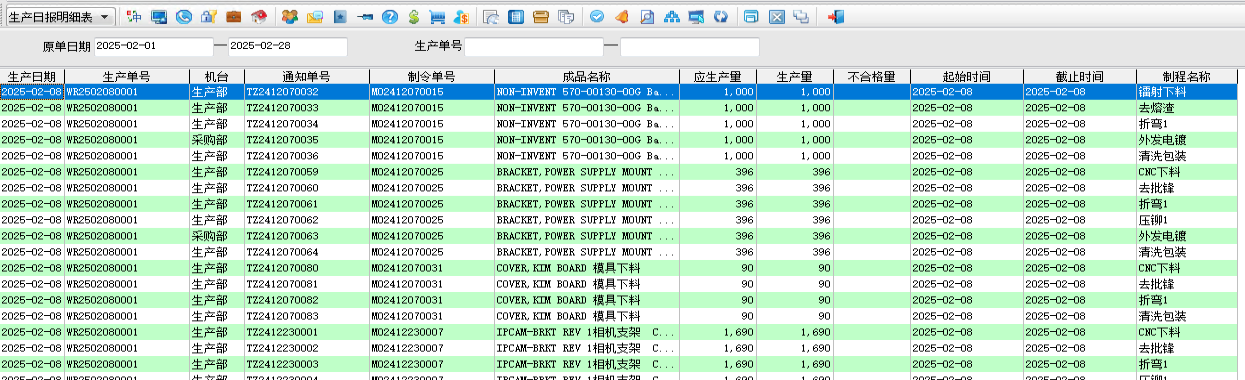Sort by the 成品名称 column header
This screenshot has width=1245, height=380.
[586, 76]
